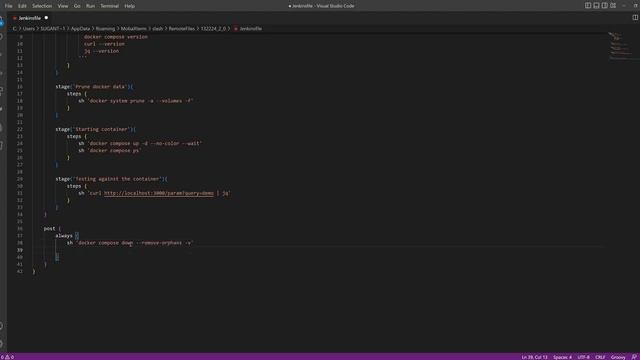Screen dimensions: 640x360
Task: Click the 'Prune docker data' stage line
Action: pyautogui.click(x=94, y=87)
